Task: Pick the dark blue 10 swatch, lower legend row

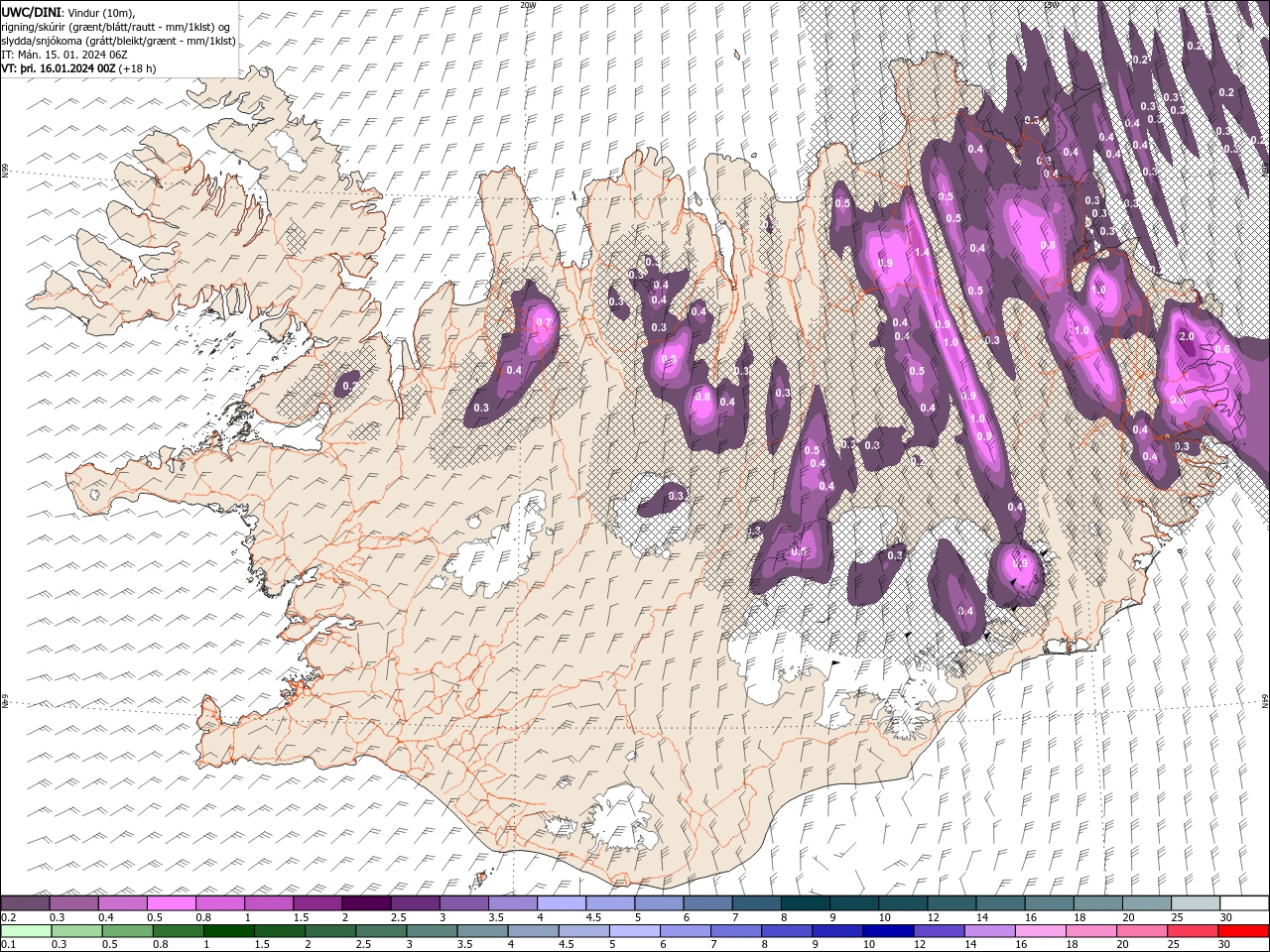Action: 886,930
